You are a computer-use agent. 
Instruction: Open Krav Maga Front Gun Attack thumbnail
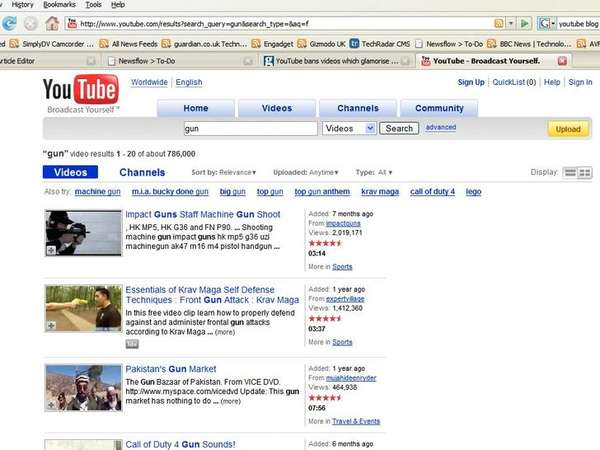(83, 308)
